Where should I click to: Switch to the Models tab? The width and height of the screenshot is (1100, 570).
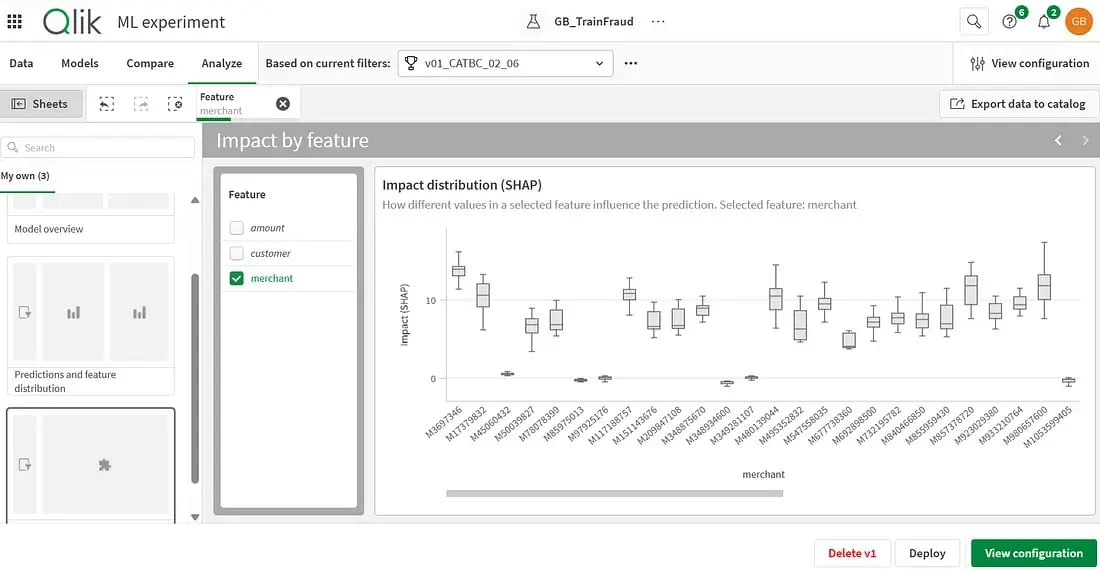[80, 63]
